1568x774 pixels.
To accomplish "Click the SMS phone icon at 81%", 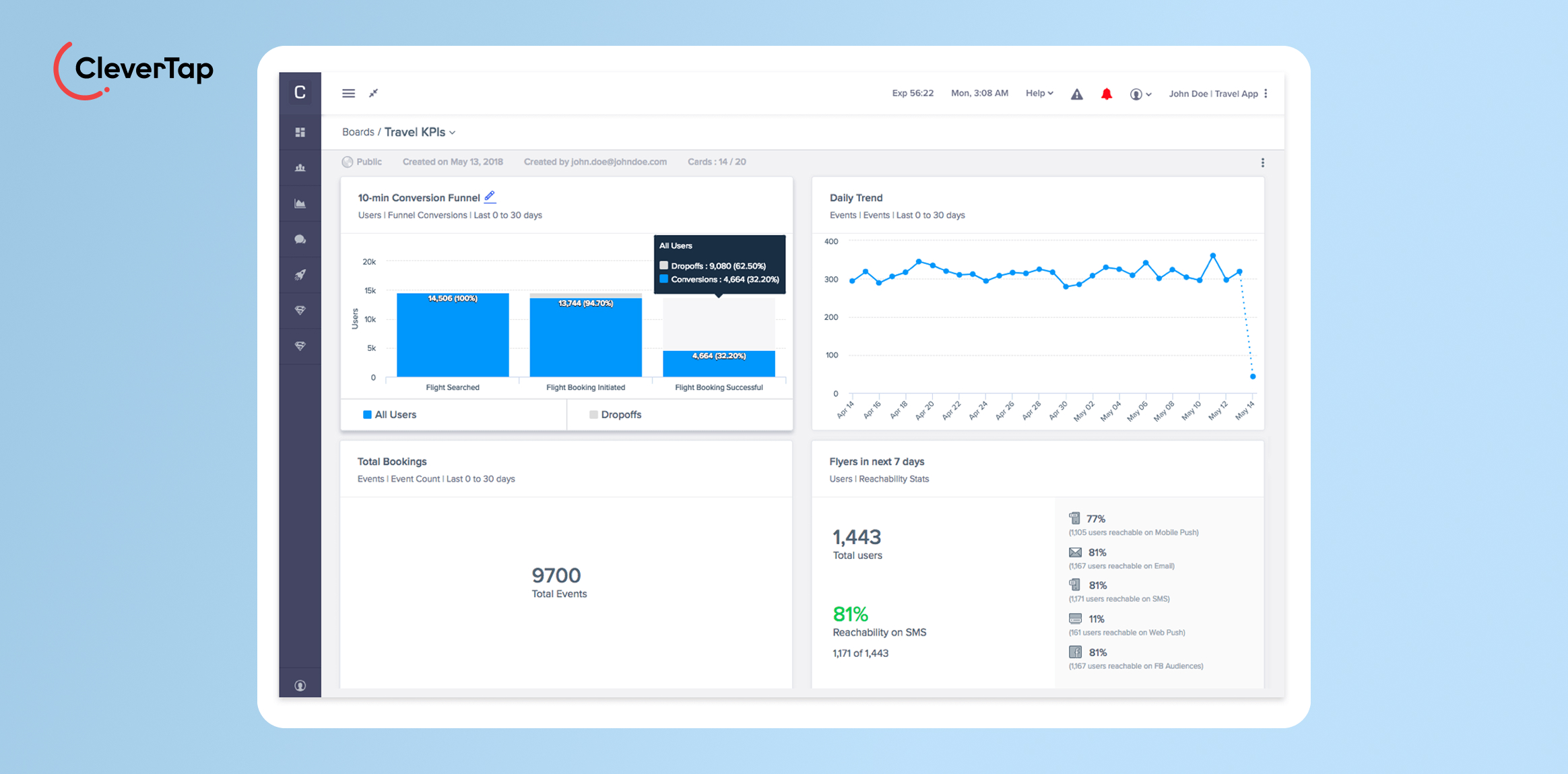I will click(1075, 585).
